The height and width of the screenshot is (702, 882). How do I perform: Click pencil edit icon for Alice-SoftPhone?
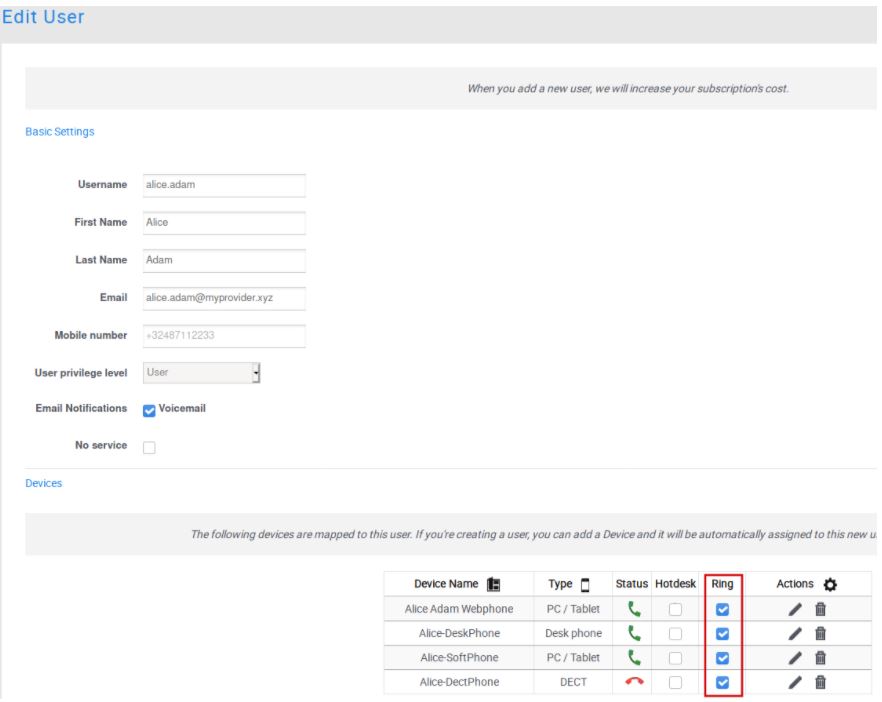(x=796, y=658)
